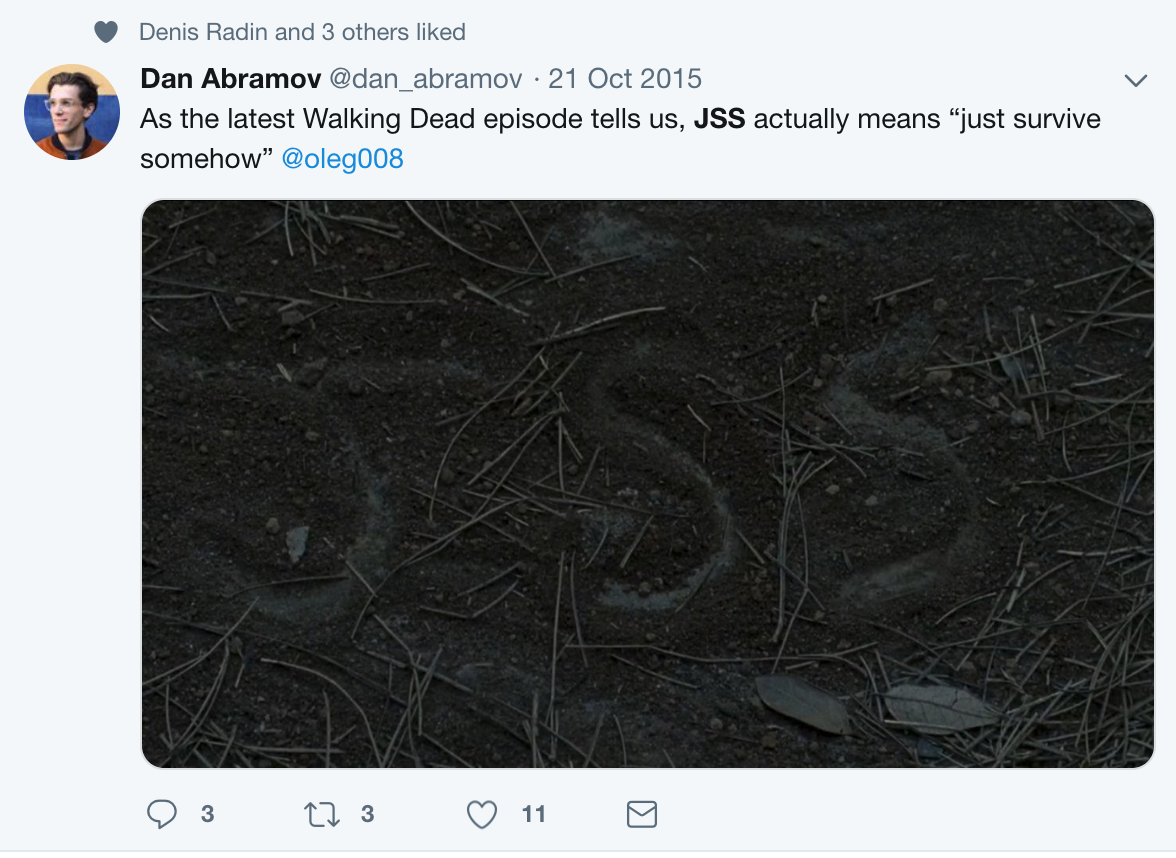Screen dimensions: 1176x858
Task: Open the tweet permalink dated 21 Oct 2015
Action: click(625, 79)
